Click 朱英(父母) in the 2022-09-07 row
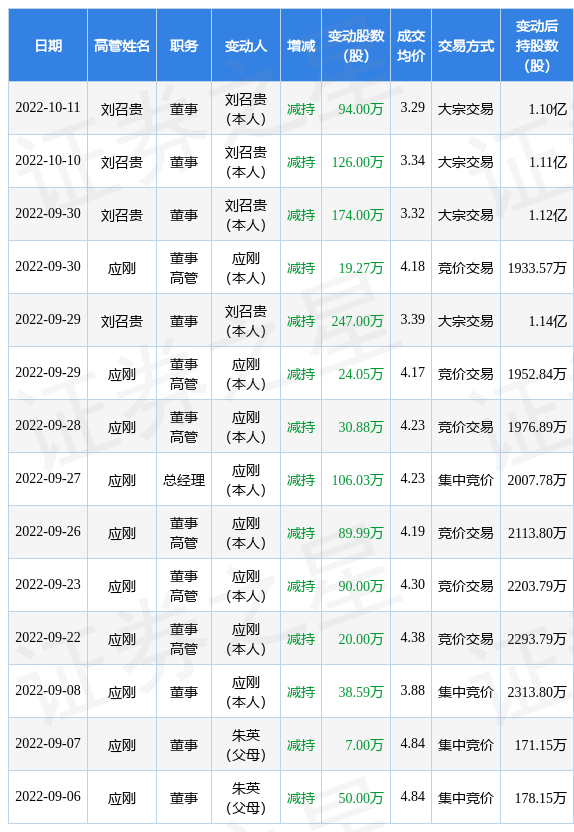The height and width of the screenshot is (832, 574). click(x=246, y=745)
